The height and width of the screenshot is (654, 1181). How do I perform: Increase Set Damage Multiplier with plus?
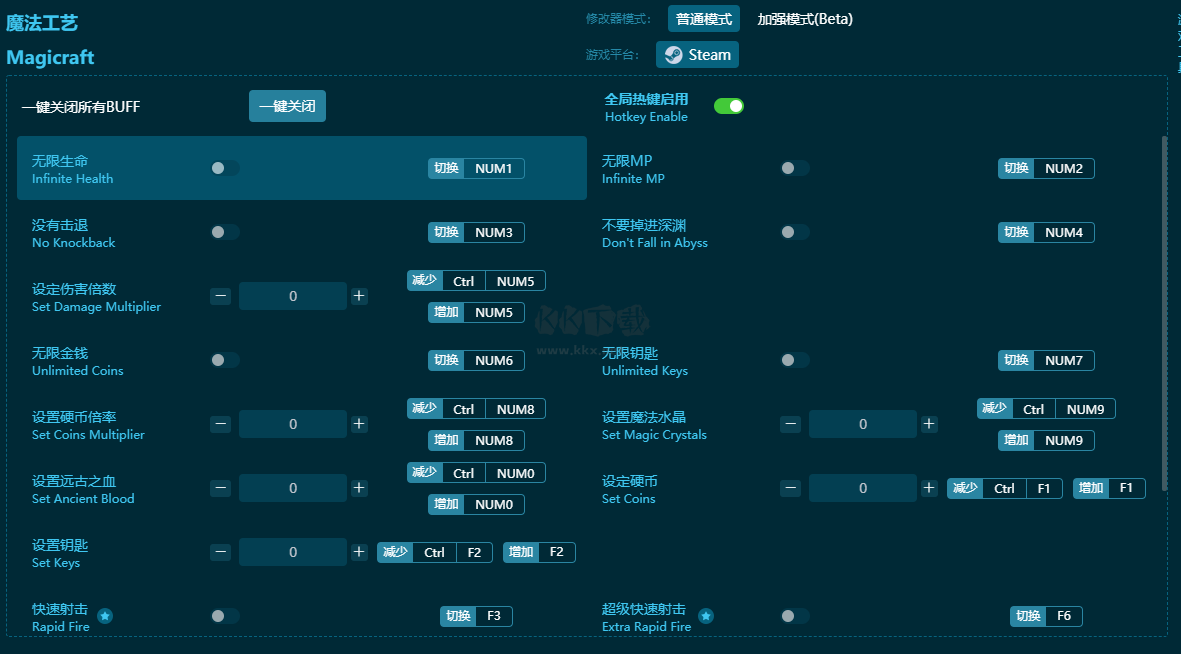359,296
